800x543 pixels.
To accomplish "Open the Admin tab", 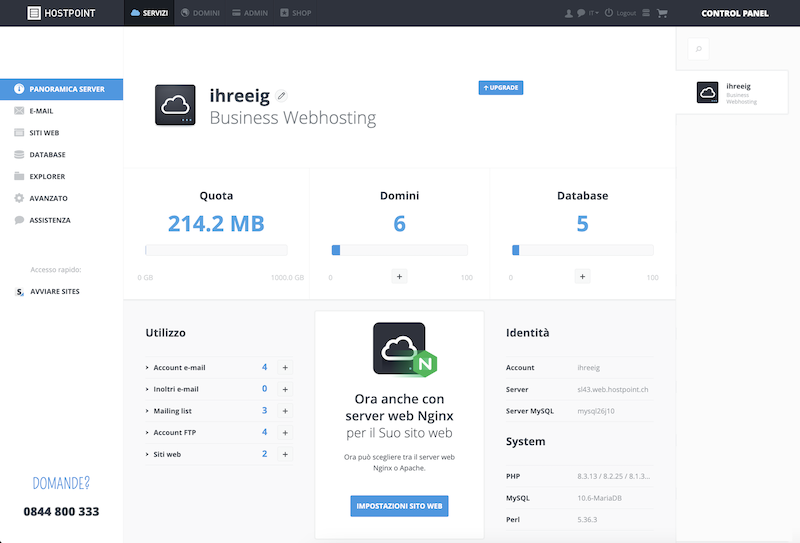I will pyautogui.click(x=250, y=13).
